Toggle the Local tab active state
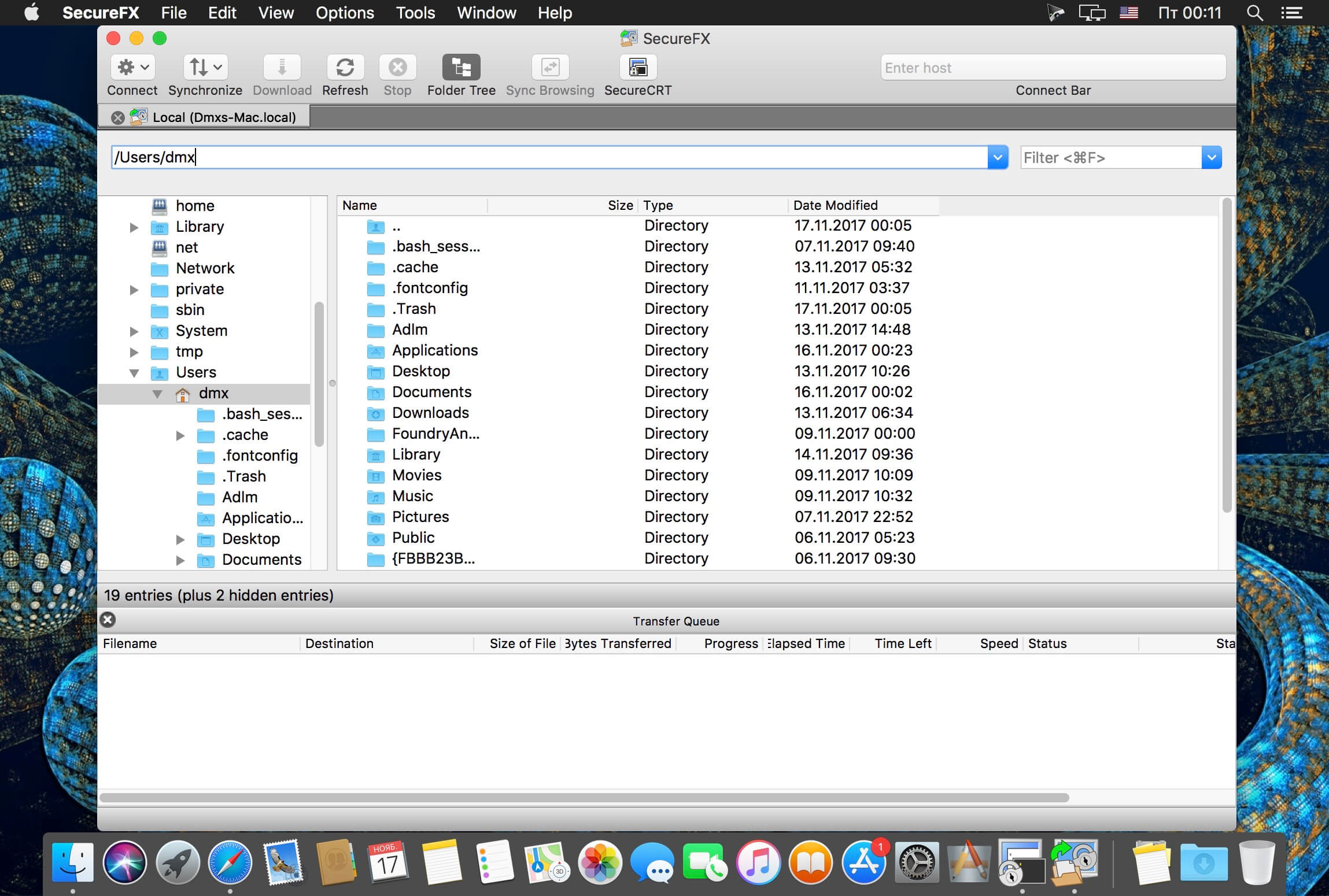 [213, 117]
